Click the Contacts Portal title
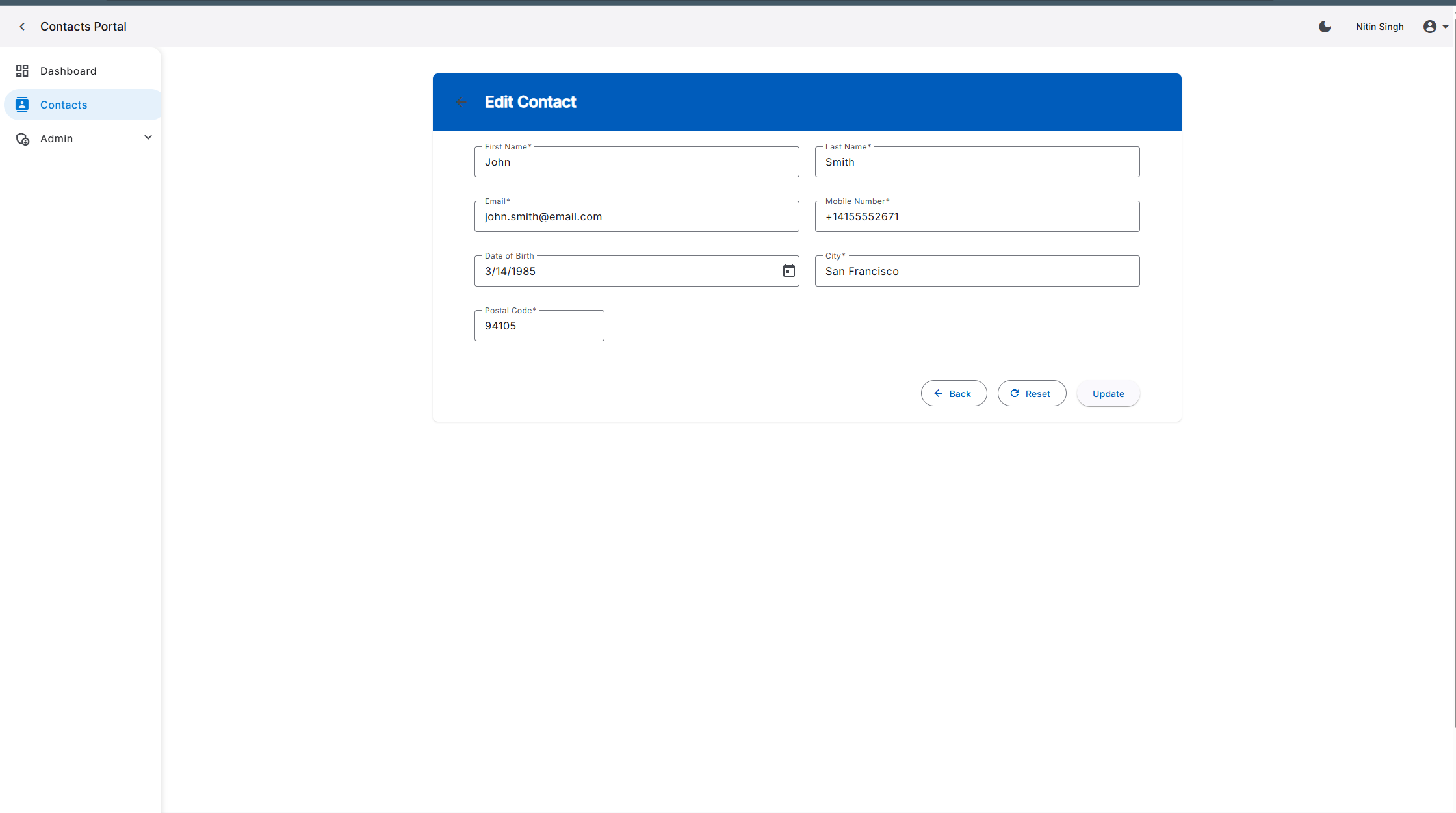This screenshot has height=813, width=1456. click(x=83, y=27)
